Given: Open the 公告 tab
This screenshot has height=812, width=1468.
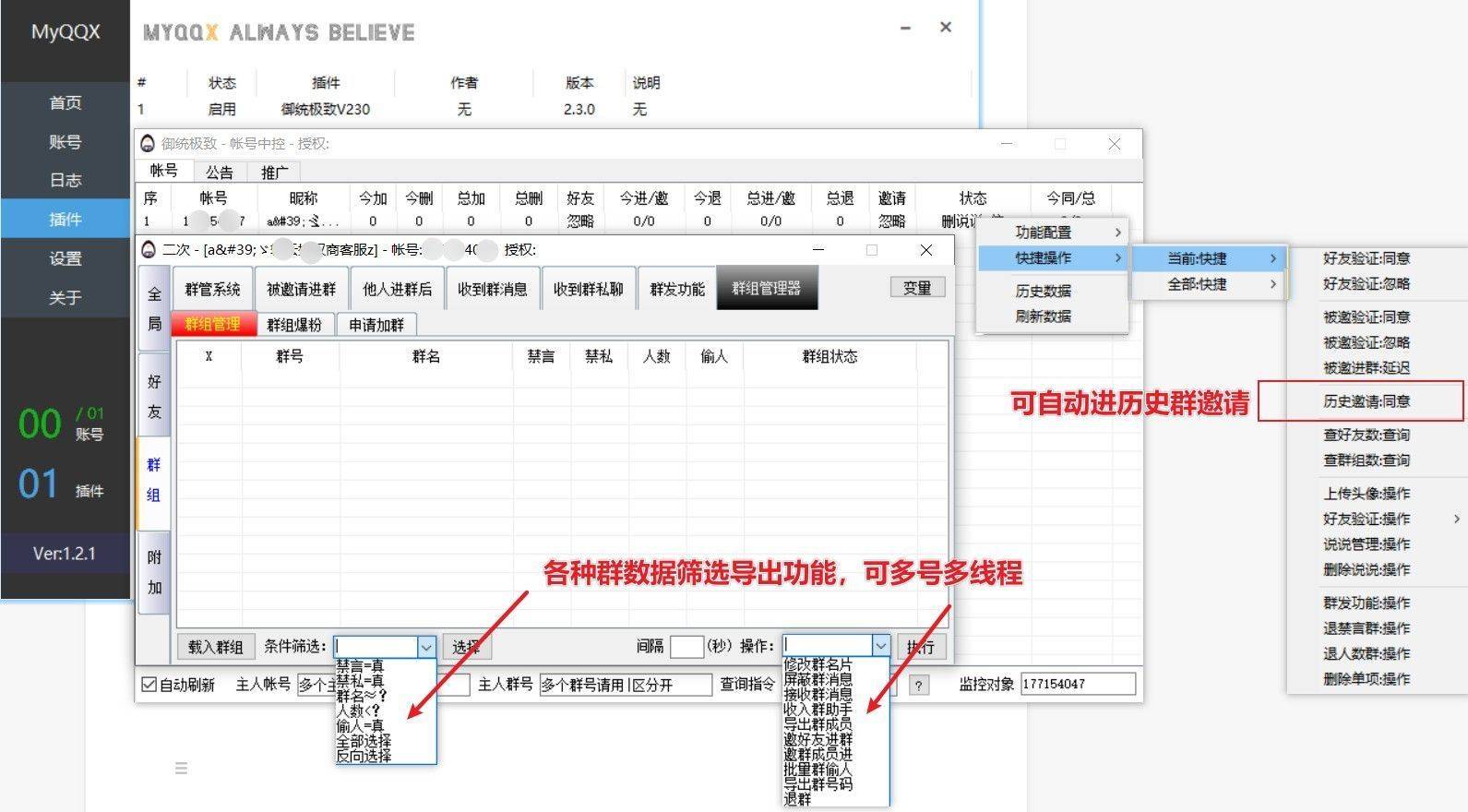Looking at the screenshot, I should click(220, 172).
